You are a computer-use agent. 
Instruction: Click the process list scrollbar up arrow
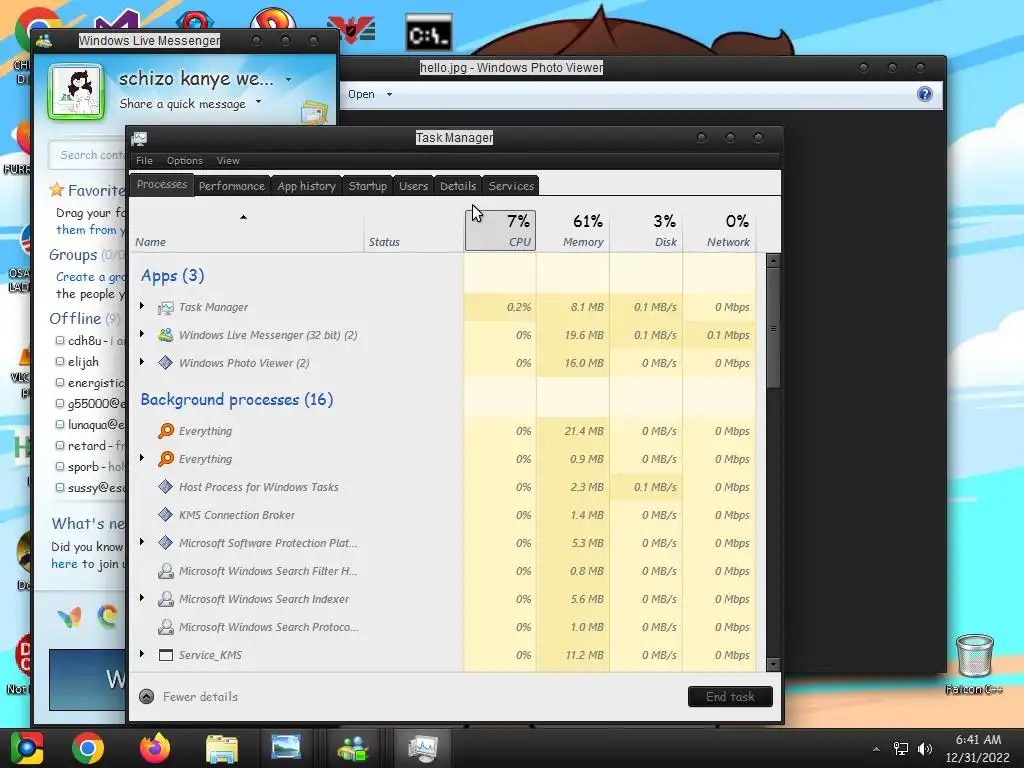773,261
